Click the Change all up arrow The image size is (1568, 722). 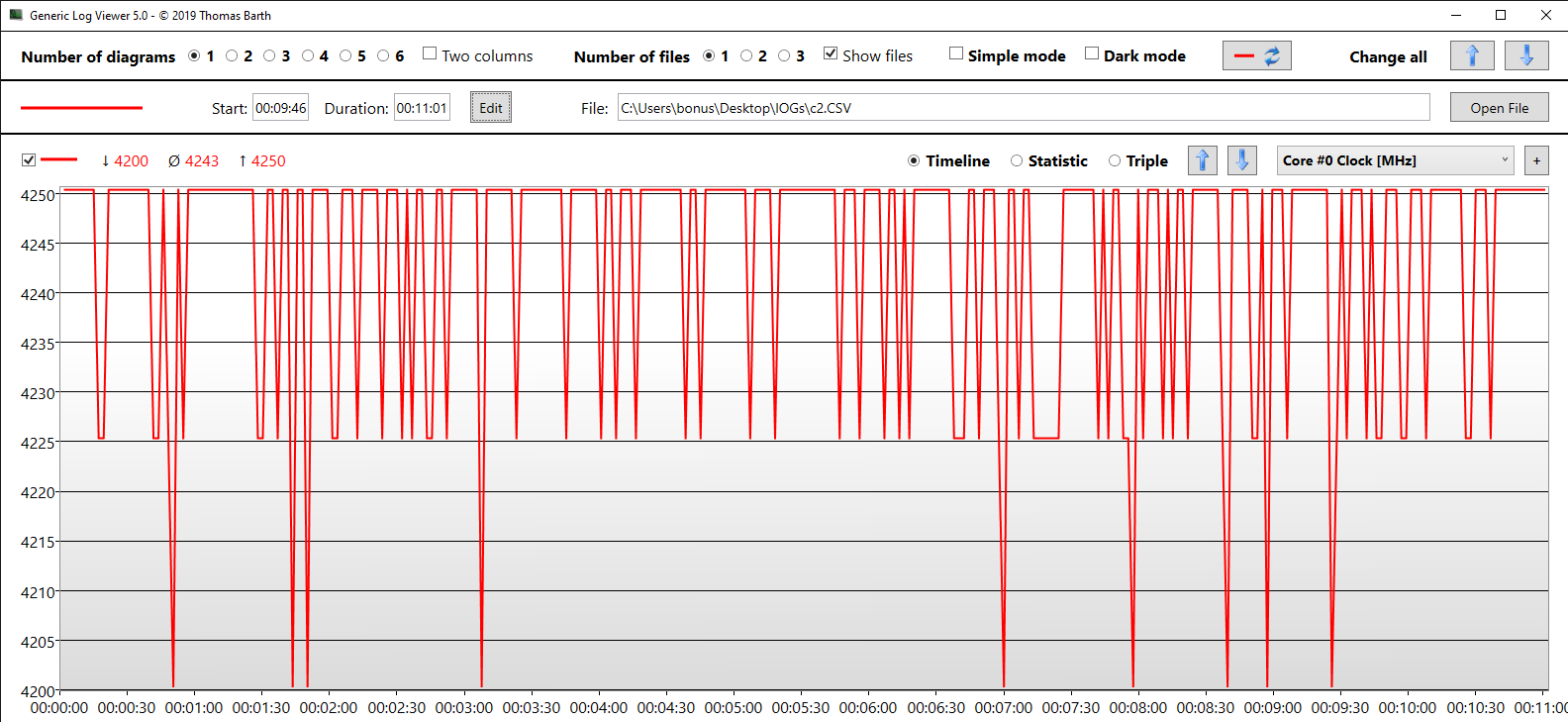pos(1472,56)
